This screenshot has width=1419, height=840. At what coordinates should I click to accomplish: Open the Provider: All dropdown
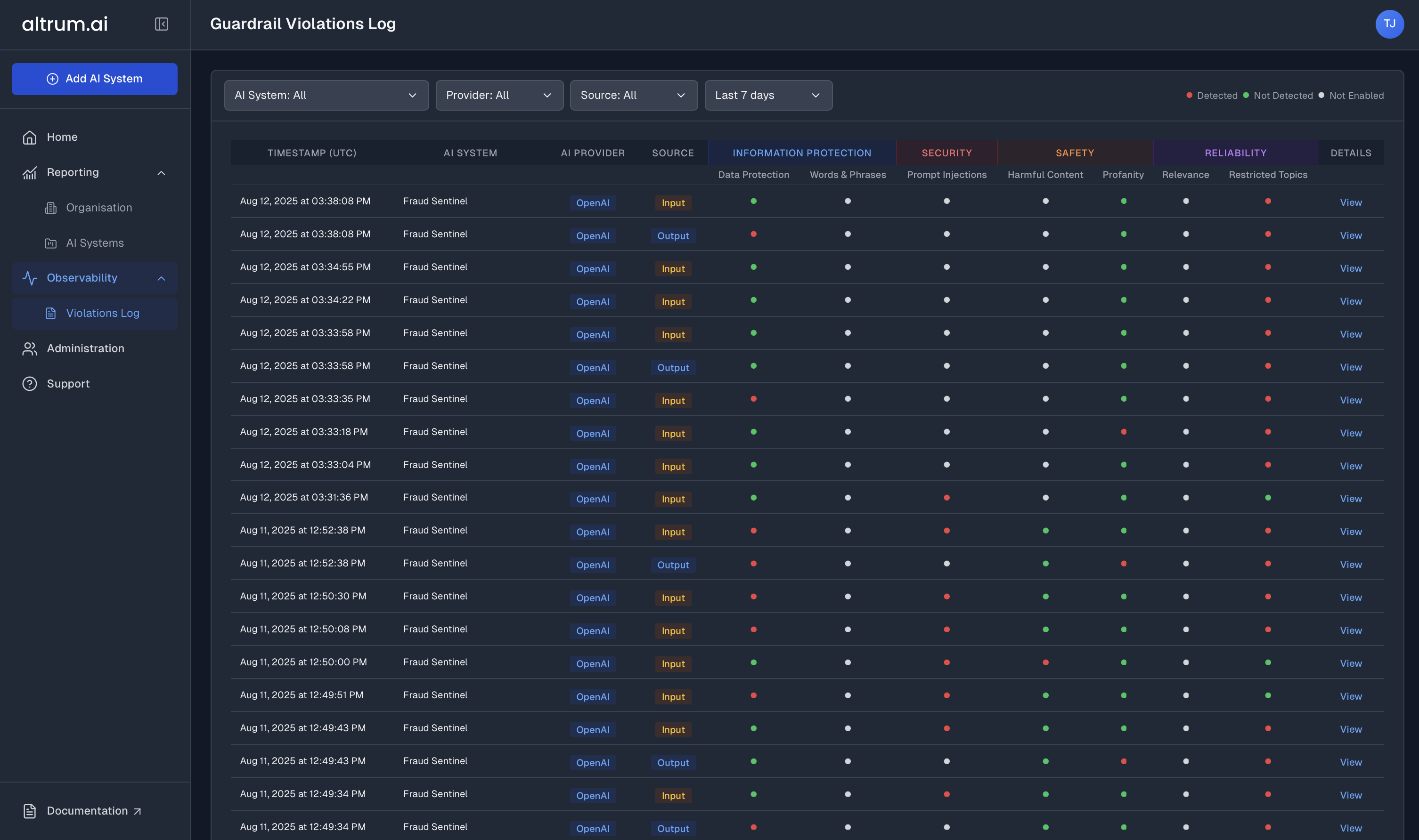pyautogui.click(x=499, y=95)
